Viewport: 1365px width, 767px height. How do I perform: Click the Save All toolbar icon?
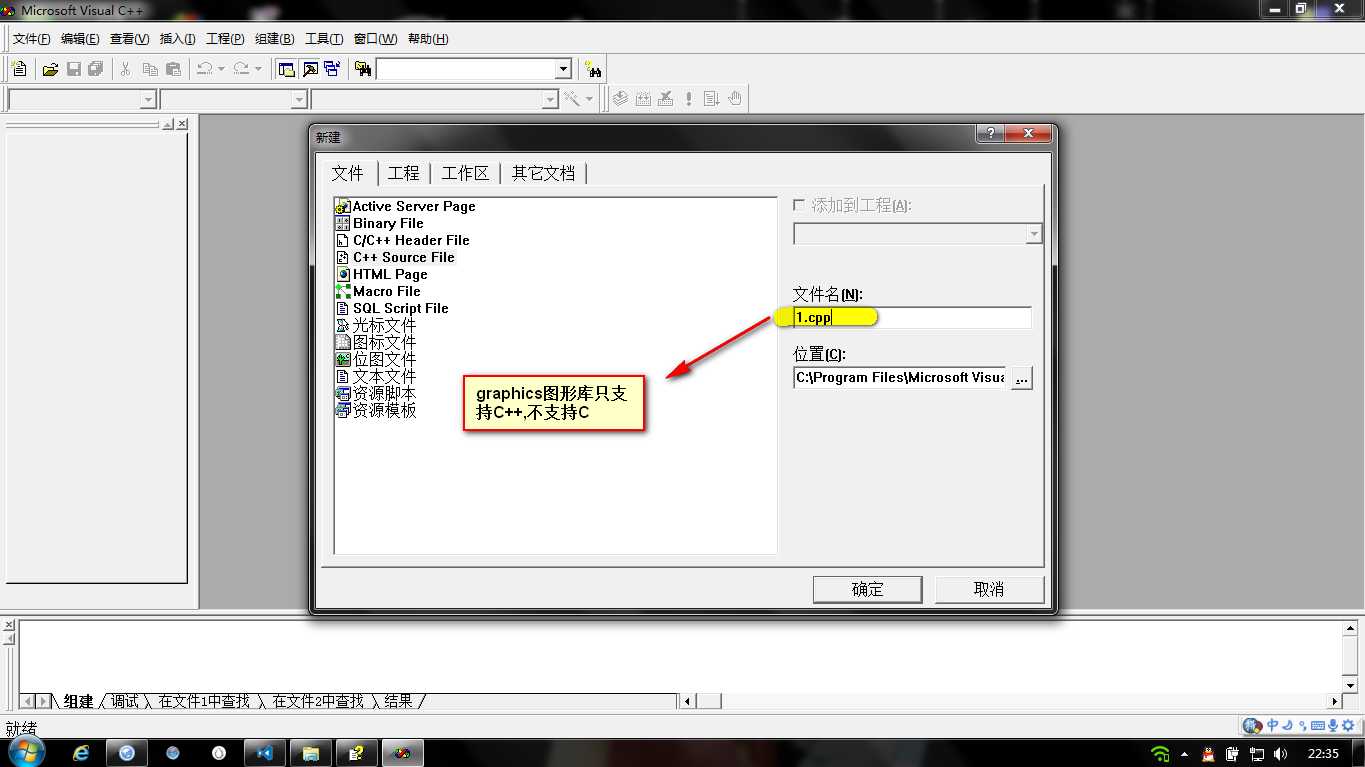click(96, 69)
